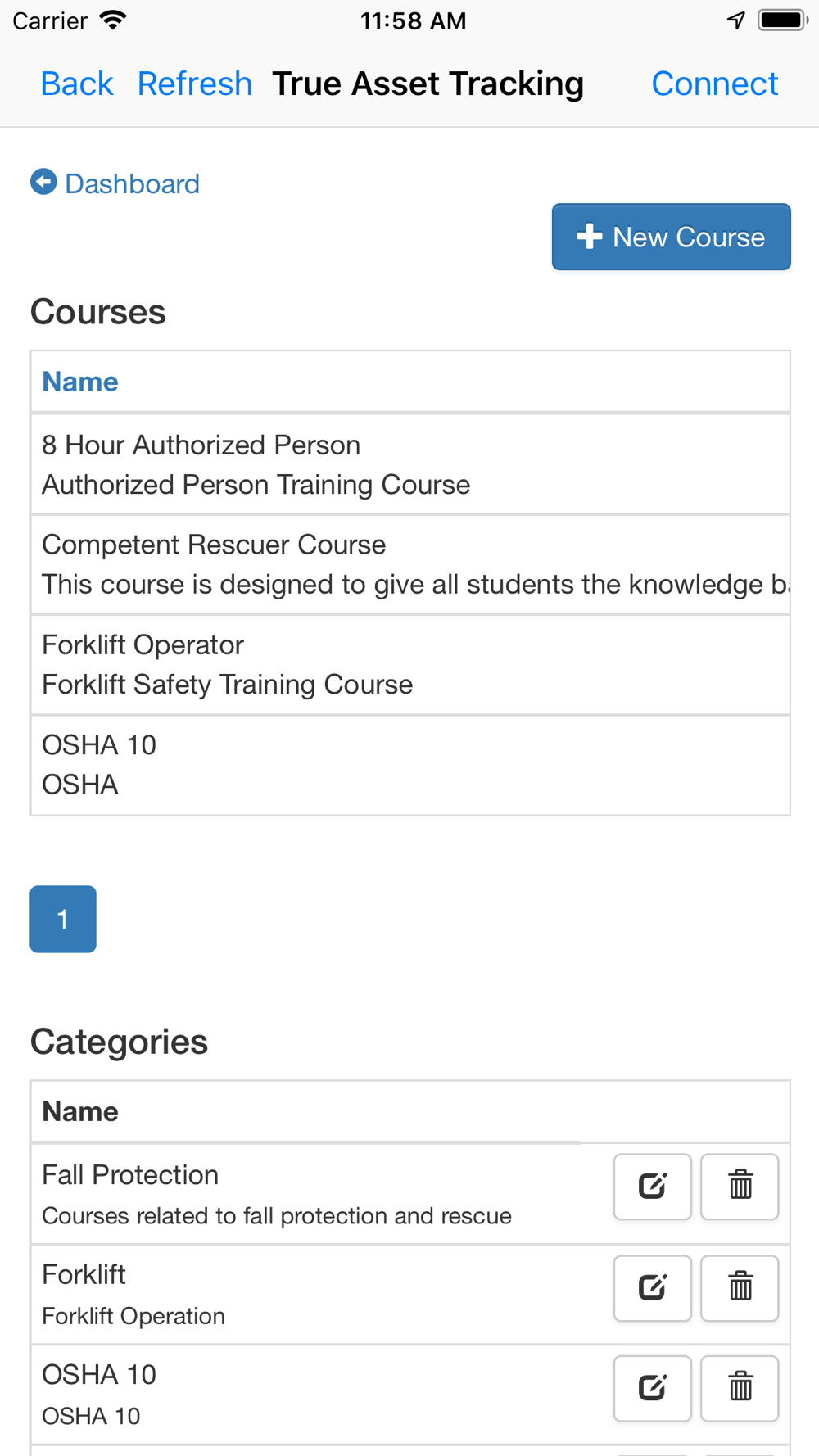Open the Dashboard link
The image size is (819, 1456).
coord(132,183)
